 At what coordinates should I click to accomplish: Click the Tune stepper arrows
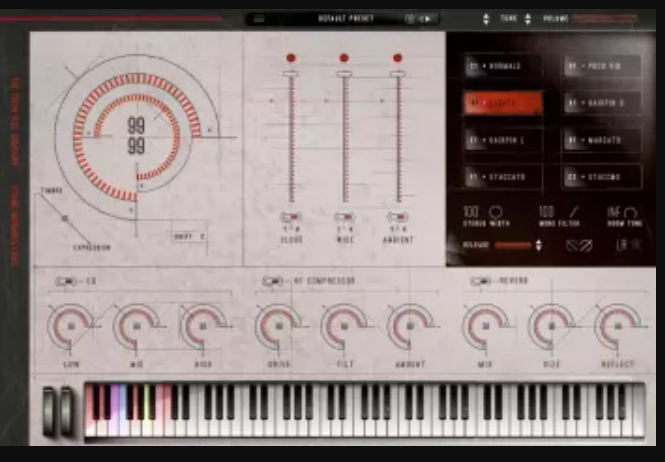528,19
